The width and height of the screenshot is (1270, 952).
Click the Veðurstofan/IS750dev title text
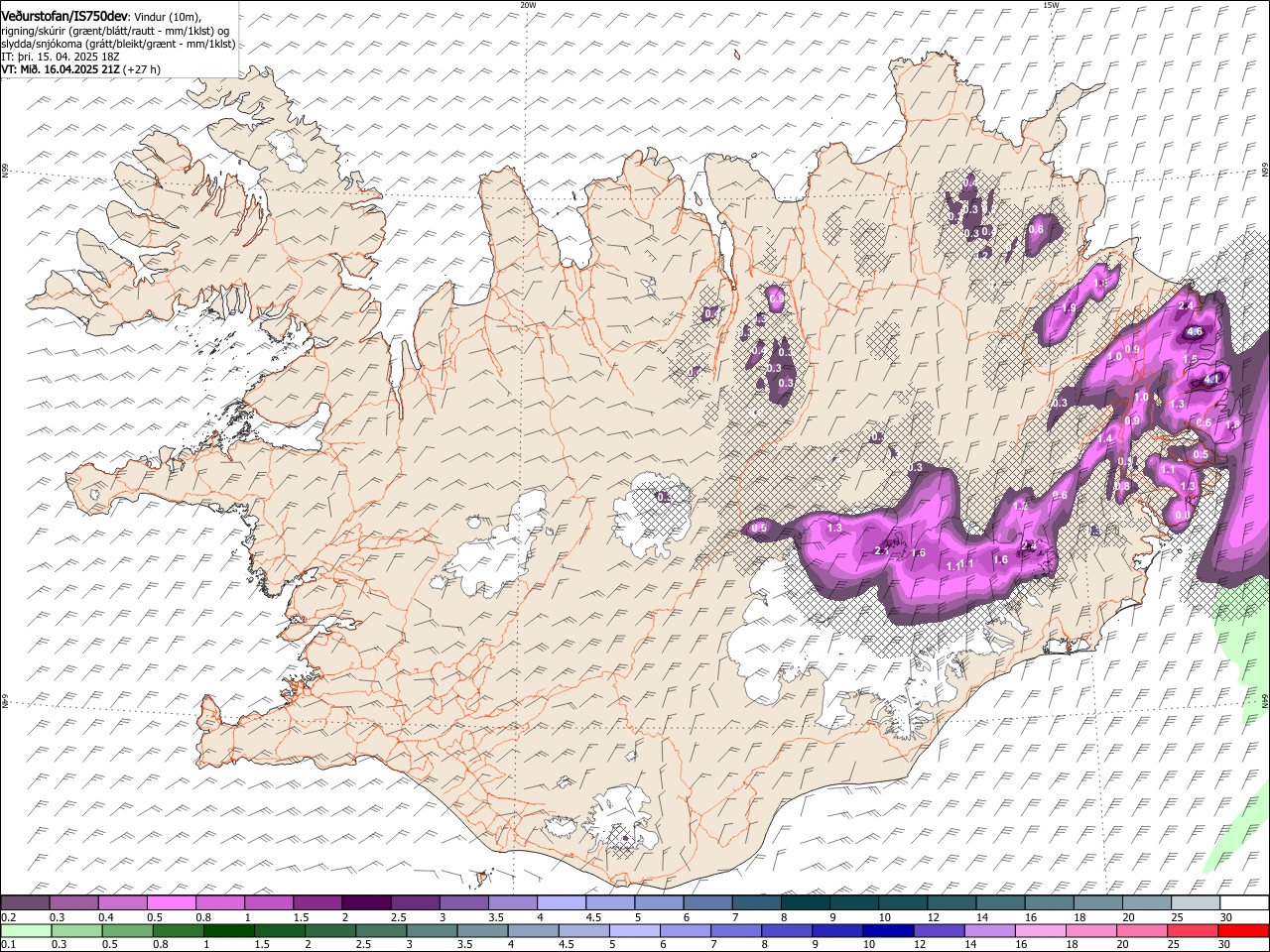coord(63,16)
